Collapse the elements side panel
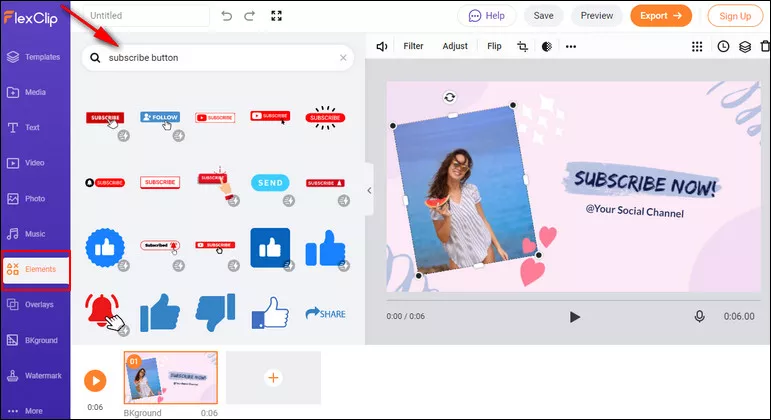Viewport: 771px width, 420px height. coord(369,190)
